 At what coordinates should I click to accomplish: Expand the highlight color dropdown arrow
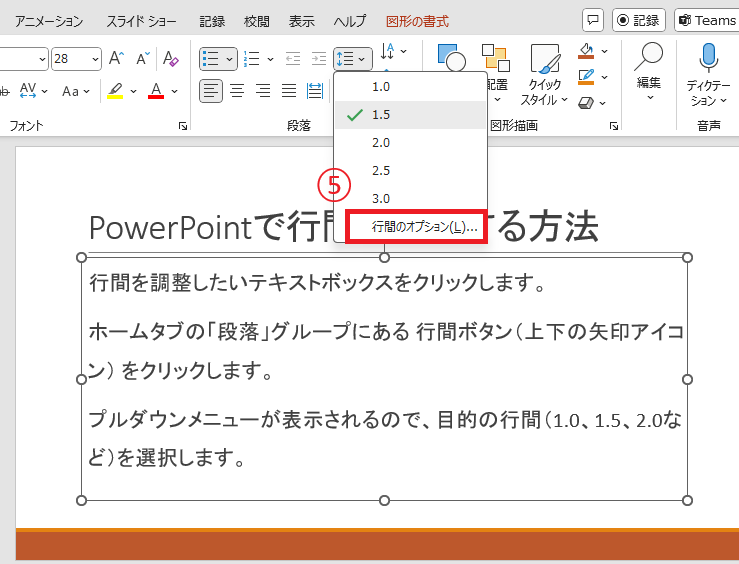click(133, 91)
